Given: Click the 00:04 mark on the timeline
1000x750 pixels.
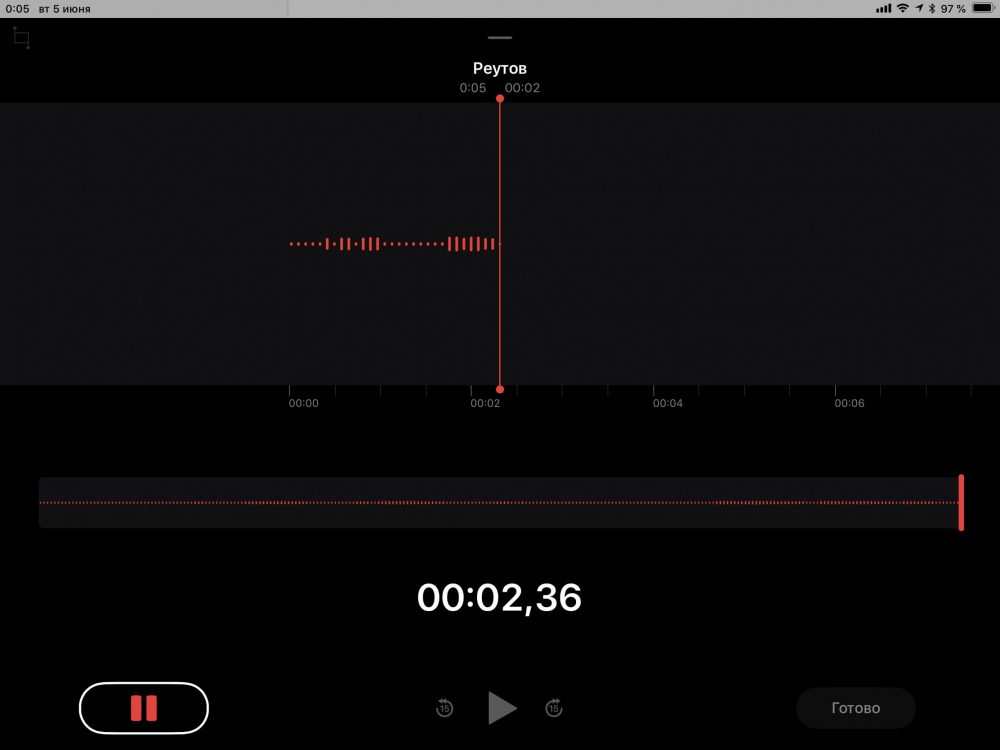Looking at the screenshot, I should (x=668, y=403).
